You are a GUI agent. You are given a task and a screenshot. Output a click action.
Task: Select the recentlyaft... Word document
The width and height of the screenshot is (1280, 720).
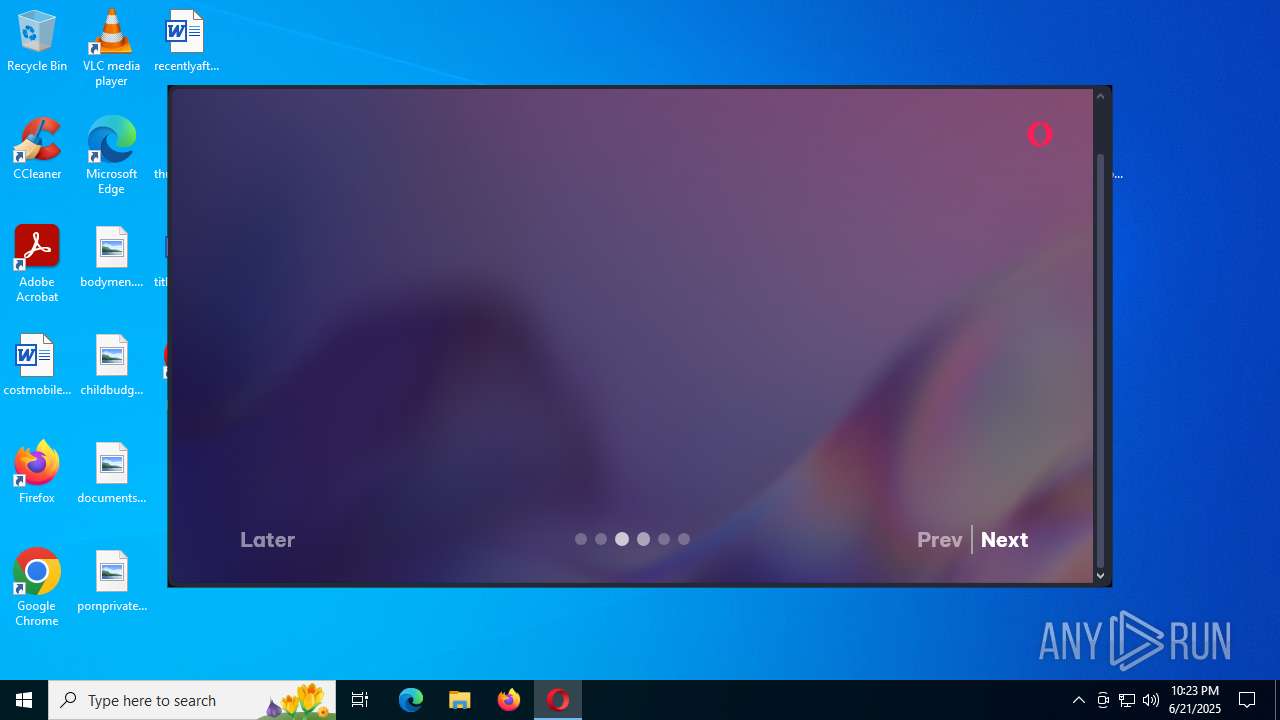[x=185, y=42]
